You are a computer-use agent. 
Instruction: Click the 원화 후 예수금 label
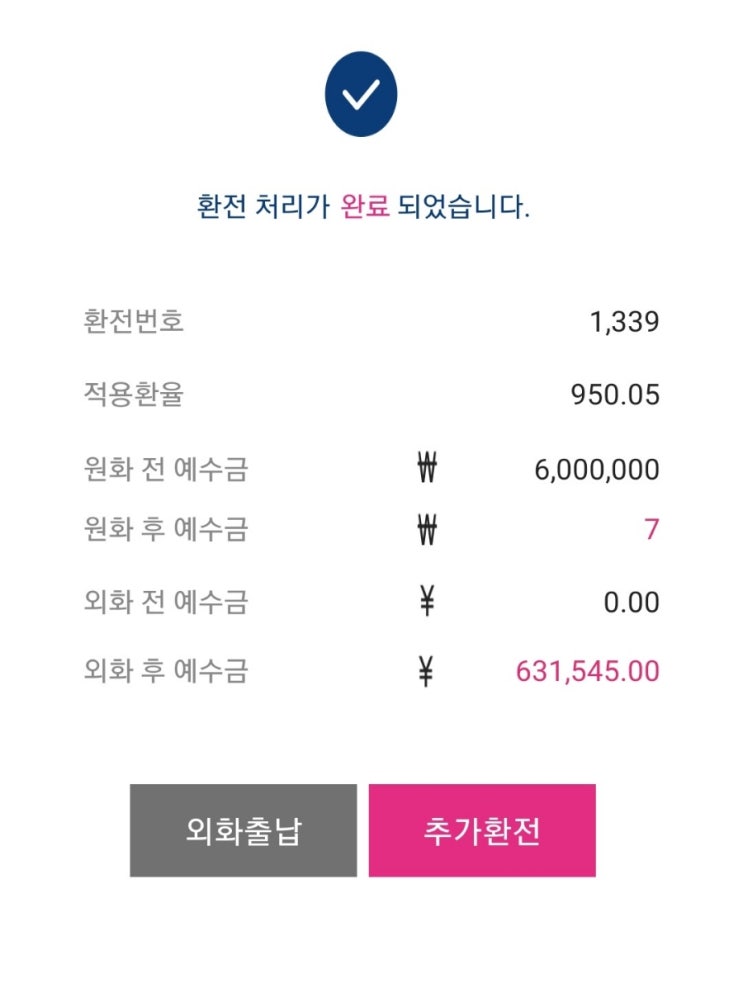[x=166, y=529]
